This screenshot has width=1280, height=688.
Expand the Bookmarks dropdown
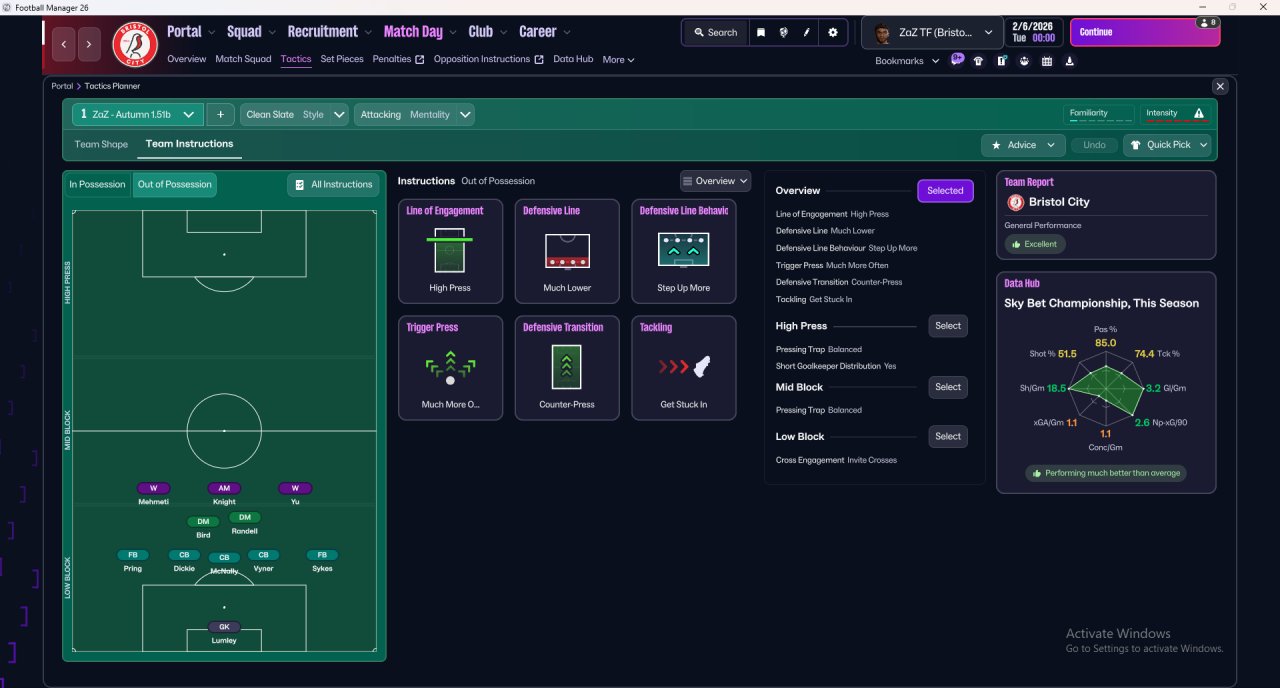[x=908, y=61]
